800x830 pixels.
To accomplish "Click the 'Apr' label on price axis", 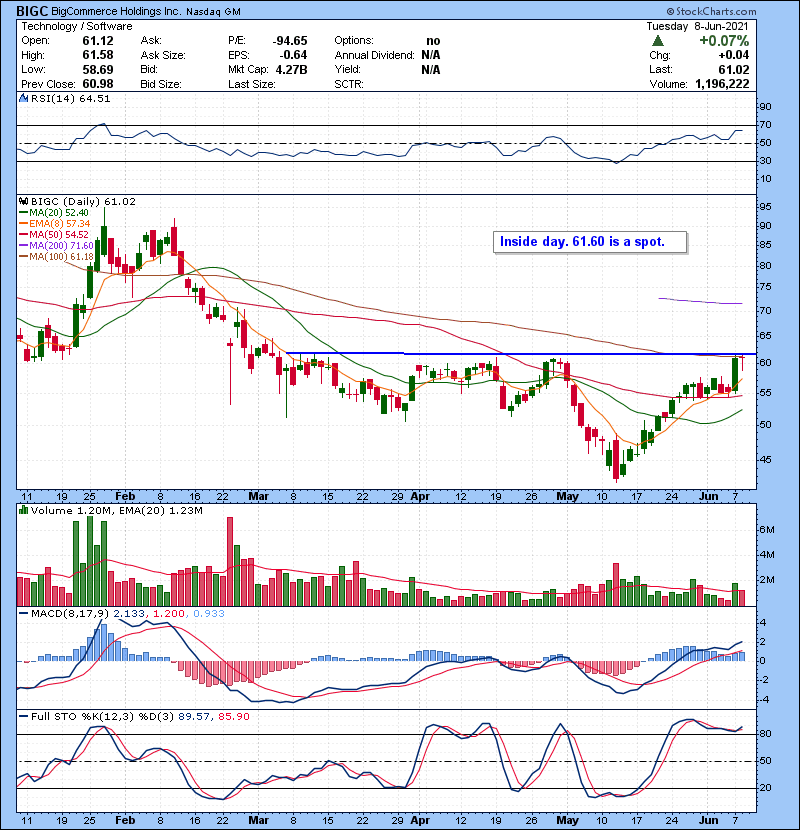I will 420,496.
